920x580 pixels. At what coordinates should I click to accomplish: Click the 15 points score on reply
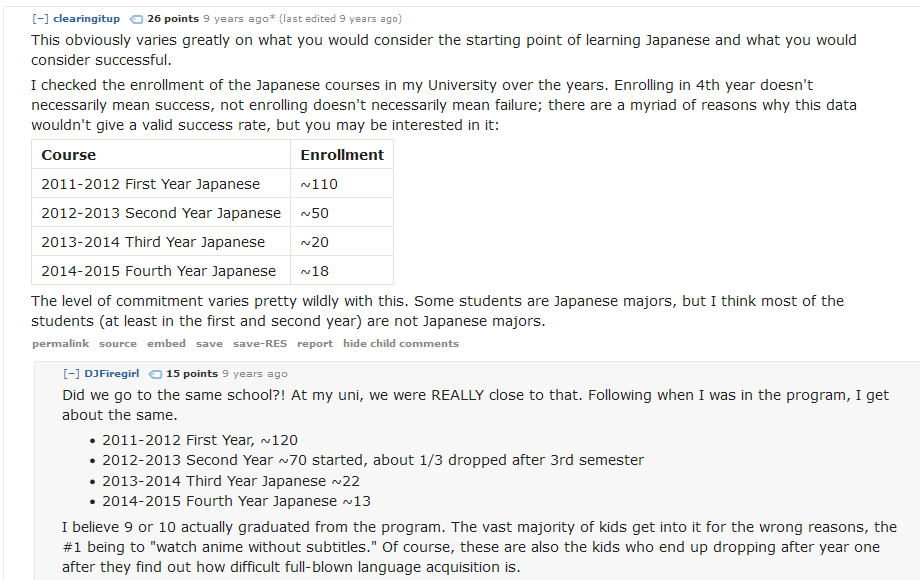[192, 374]
